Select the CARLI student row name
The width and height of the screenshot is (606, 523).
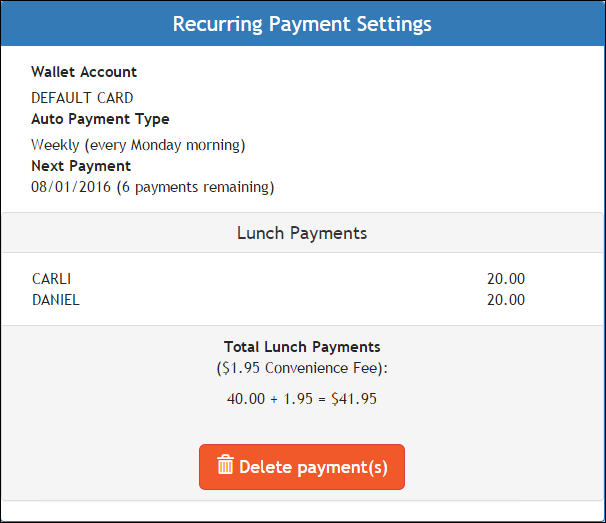(x=52, y=279)
